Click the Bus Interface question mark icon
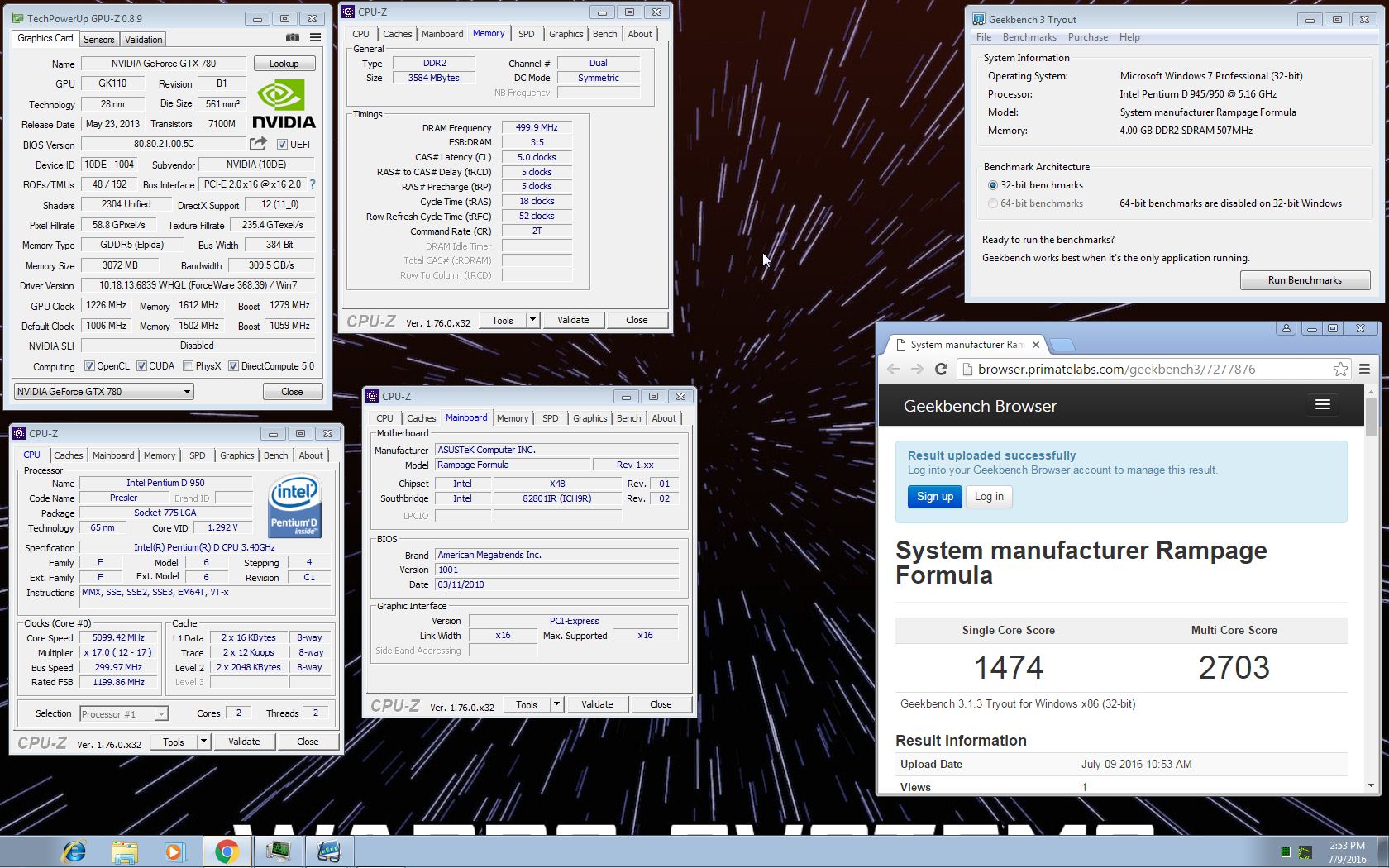 coord(312,184)
